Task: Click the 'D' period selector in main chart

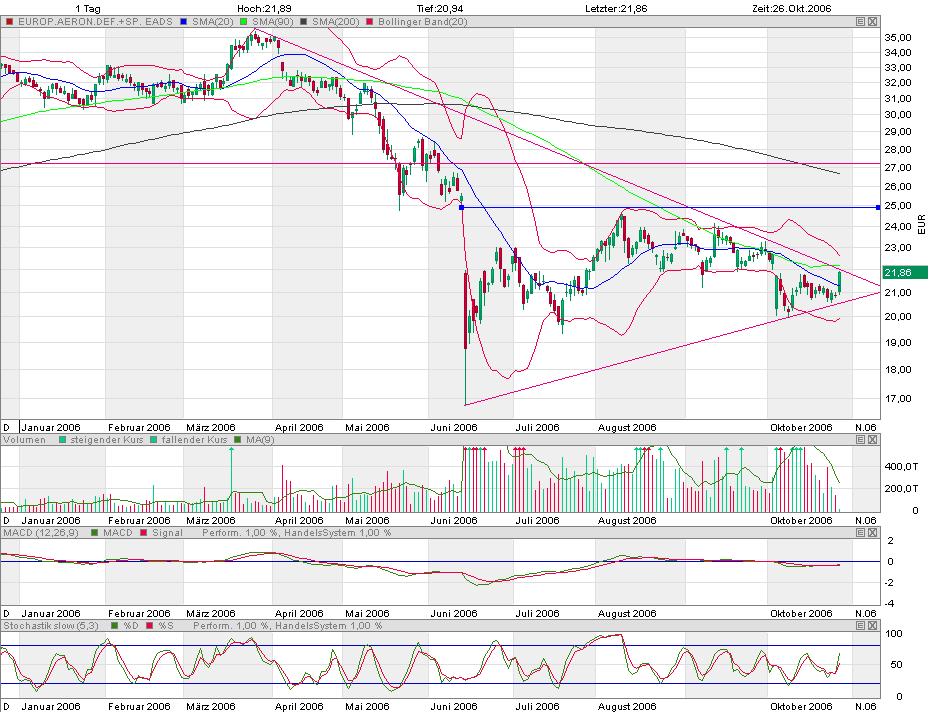Action: point(7,427)
